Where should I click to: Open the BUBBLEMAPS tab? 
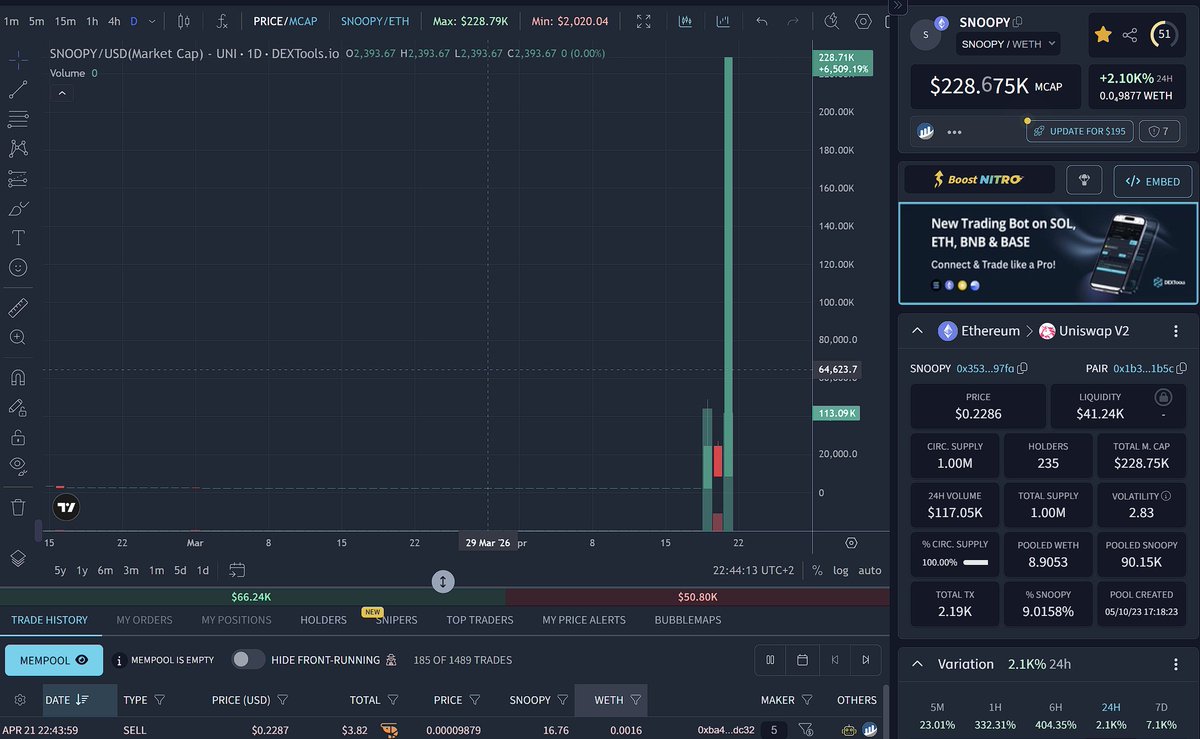click(x=688, y=620)
